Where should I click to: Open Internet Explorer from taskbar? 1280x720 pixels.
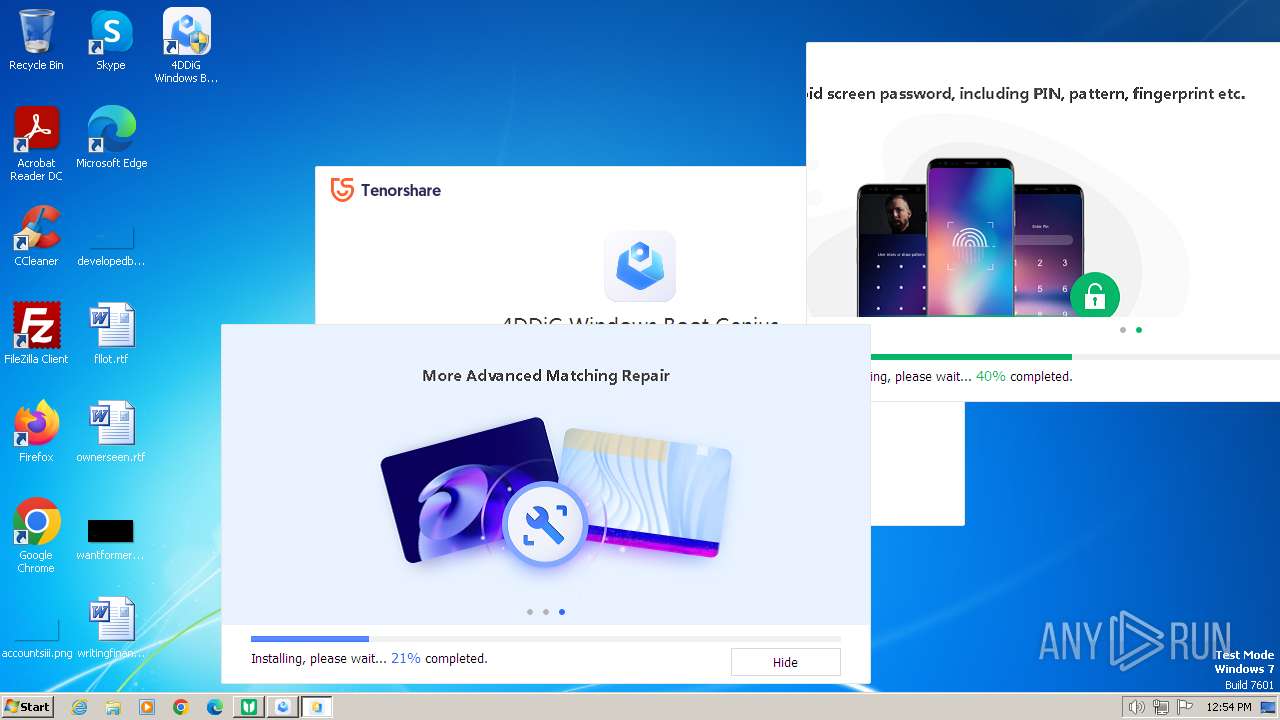pyautogui.click(x=80, y=707)
